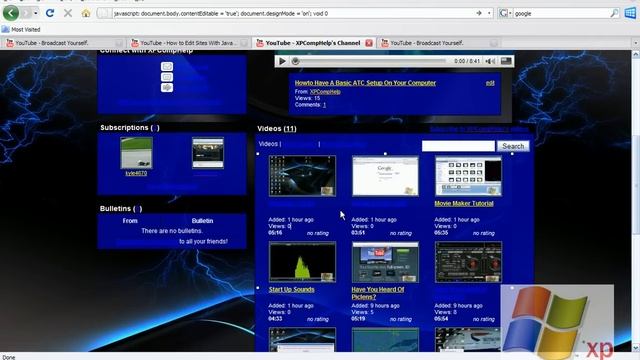
Task: Play the featured video
Action: point(282,61)
